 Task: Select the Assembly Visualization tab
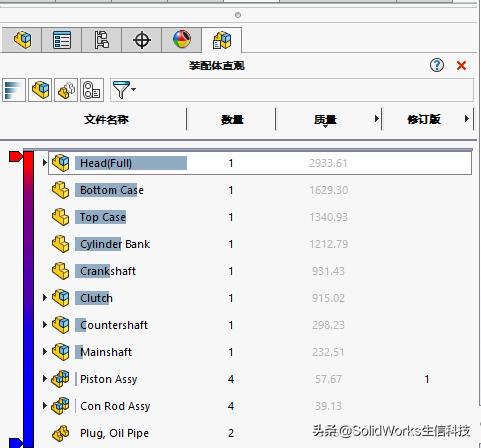(x=222, y=40)
